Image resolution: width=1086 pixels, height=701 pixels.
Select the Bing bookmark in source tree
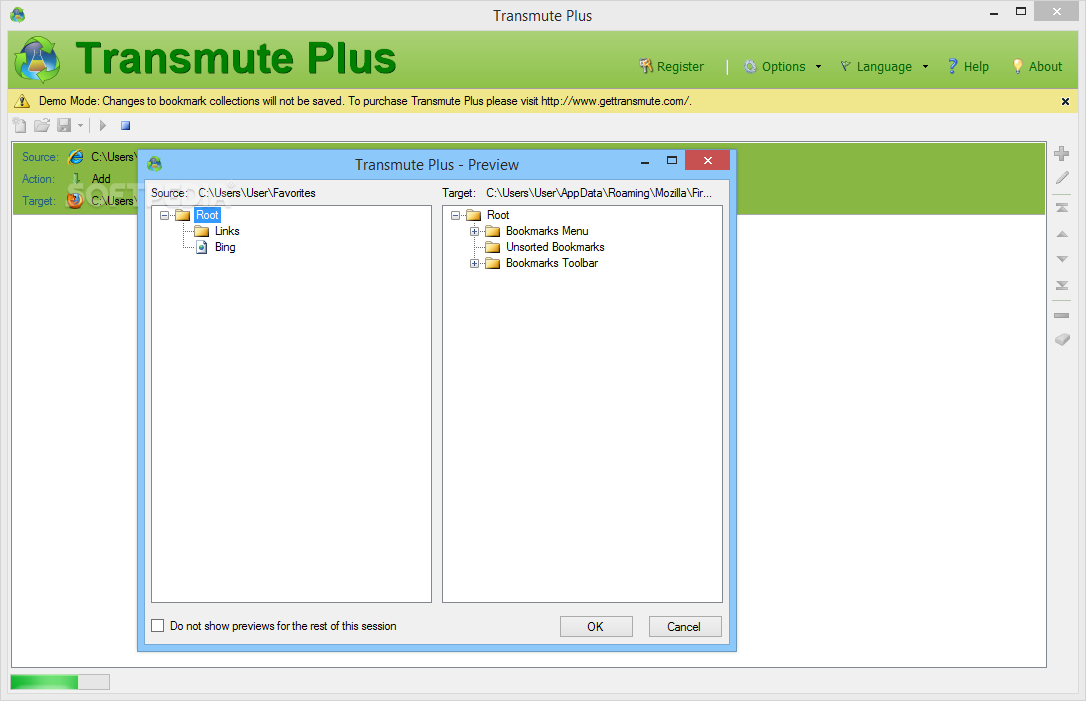[x=225, y=247]
